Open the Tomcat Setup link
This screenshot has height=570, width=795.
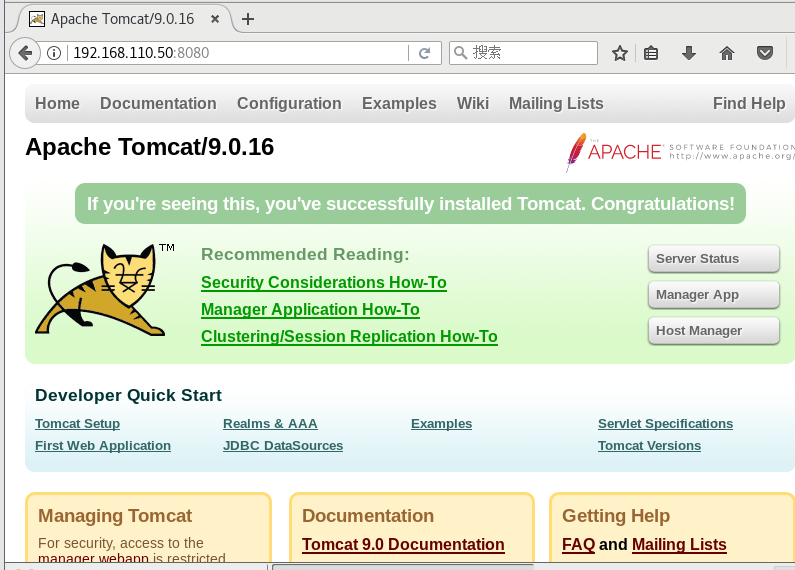[x=78, y=423]
